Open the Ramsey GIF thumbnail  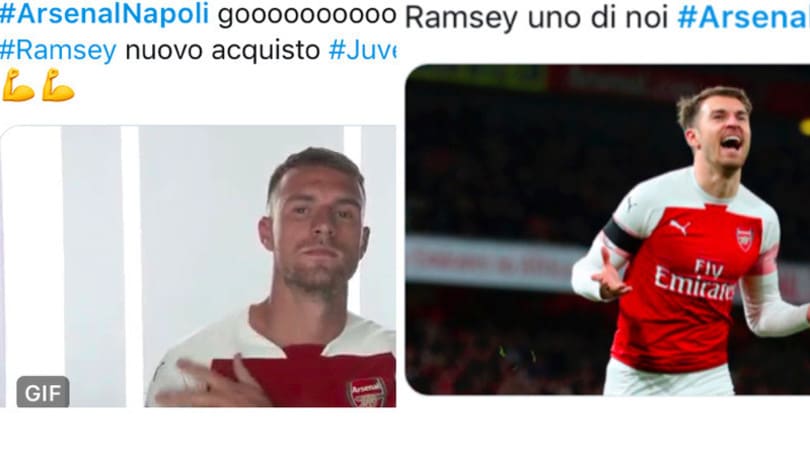tap(198, 266)
